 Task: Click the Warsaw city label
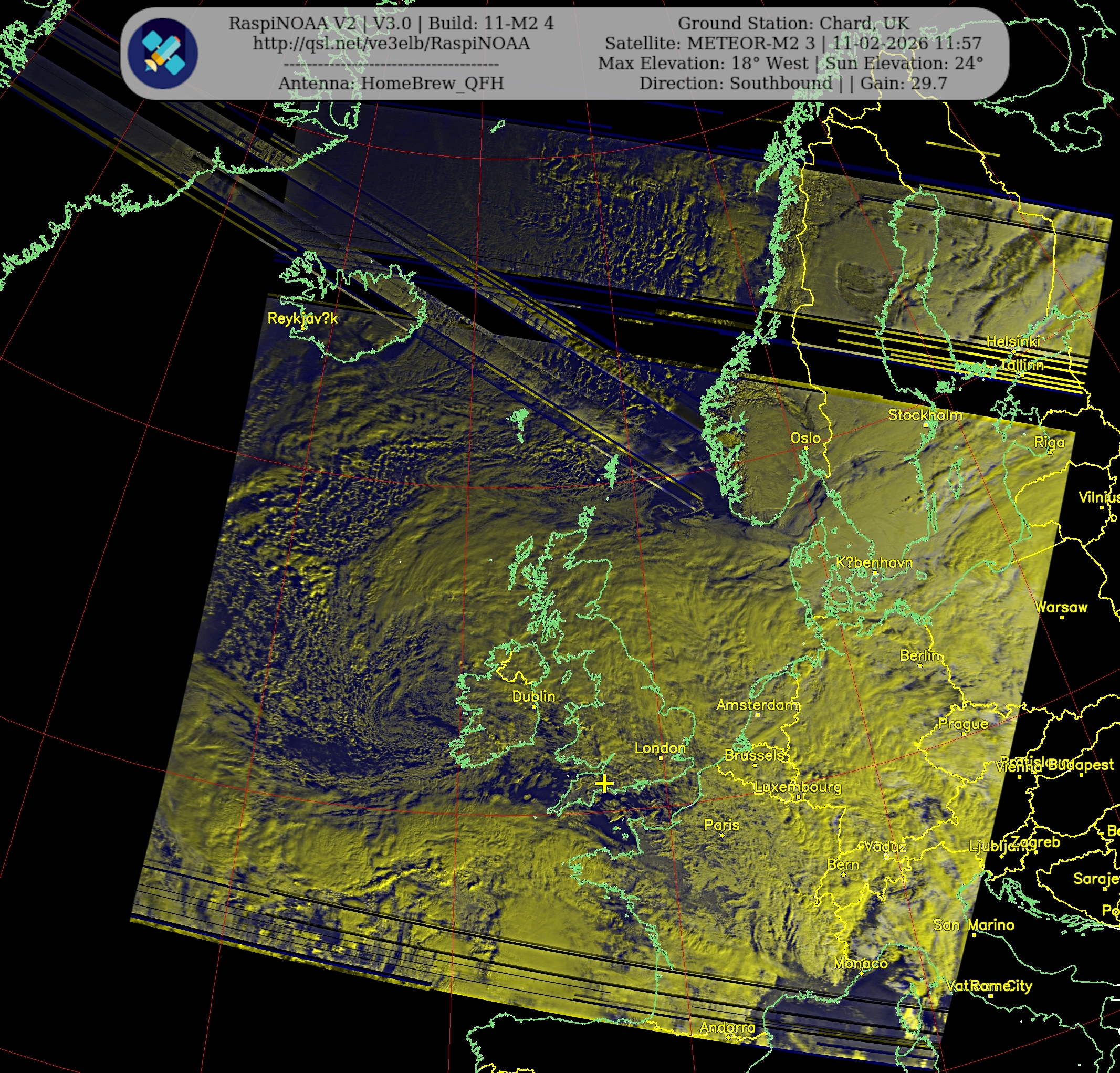[x=1061, y=607]
